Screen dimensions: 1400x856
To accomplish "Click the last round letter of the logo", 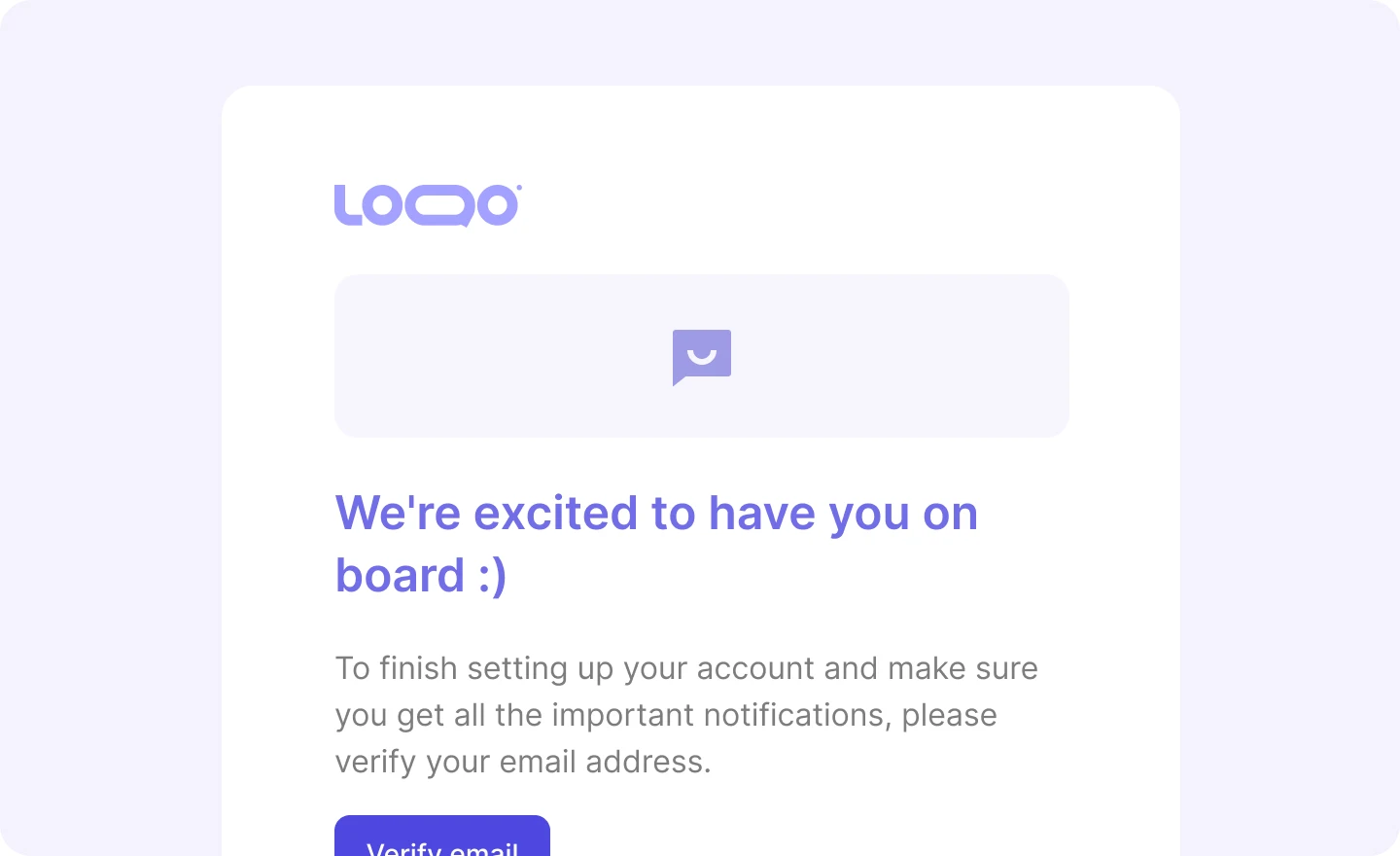I will click(498, 205).
